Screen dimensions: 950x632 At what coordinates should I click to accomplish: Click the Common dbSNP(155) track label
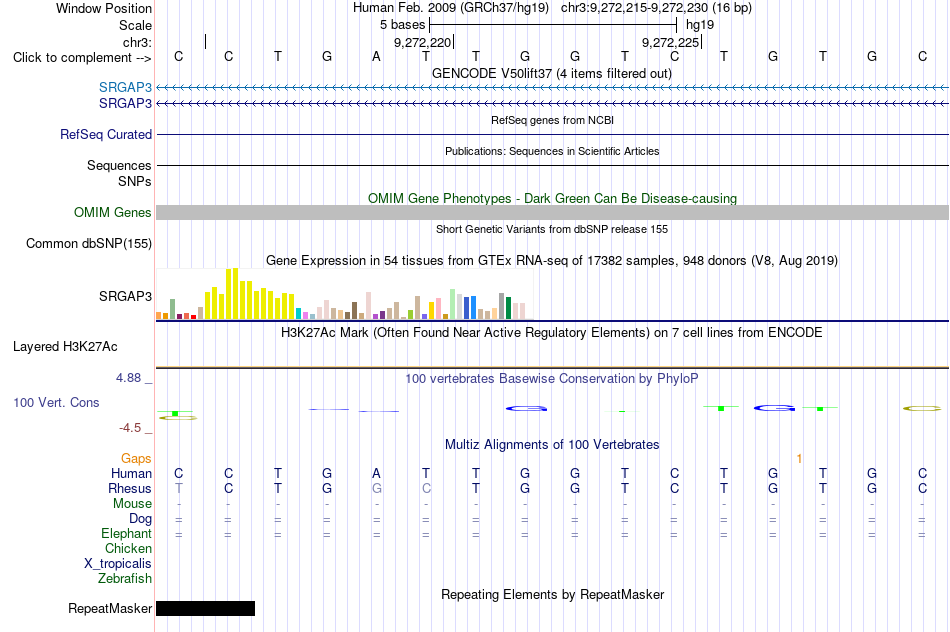(89, 244)
